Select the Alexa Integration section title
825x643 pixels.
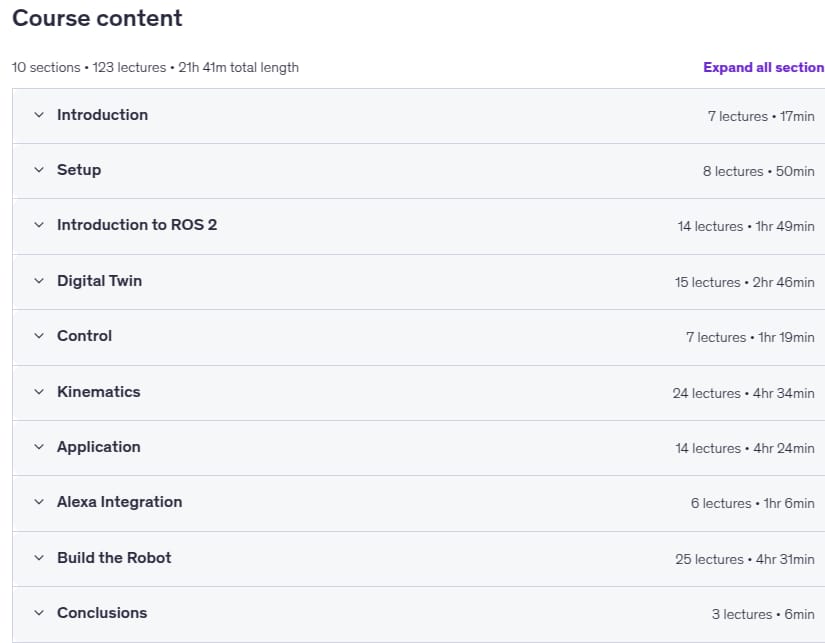coord(119,502)
